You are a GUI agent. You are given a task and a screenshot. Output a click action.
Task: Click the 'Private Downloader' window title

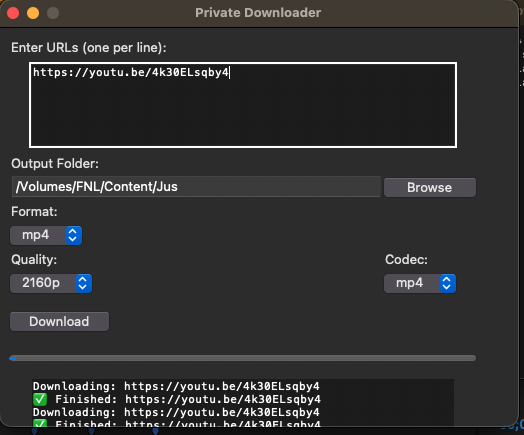(258, 13)
